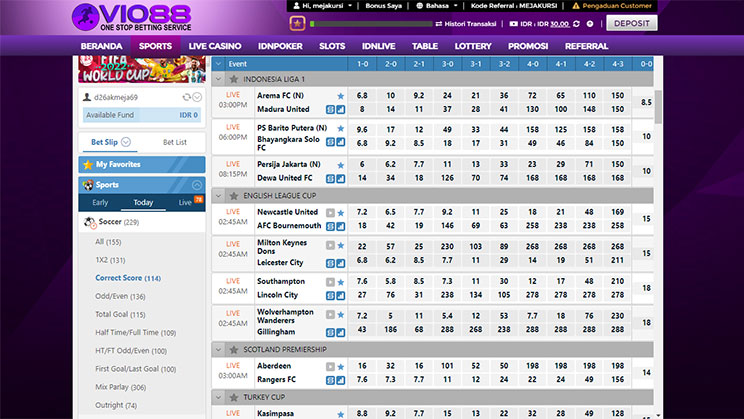Refresh the IDR balance in header
This screenshot has height=419, width=744.
[576, 24]
